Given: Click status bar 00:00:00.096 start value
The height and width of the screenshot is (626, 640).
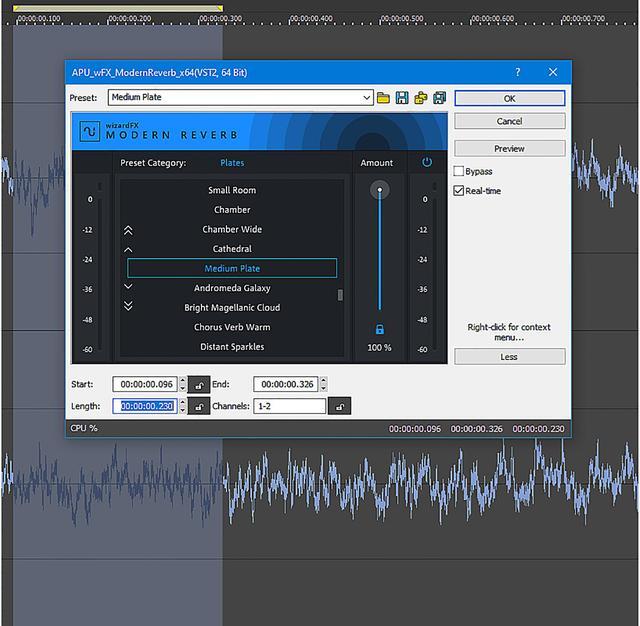Looking at the screenshot, I should coord(415,429).
